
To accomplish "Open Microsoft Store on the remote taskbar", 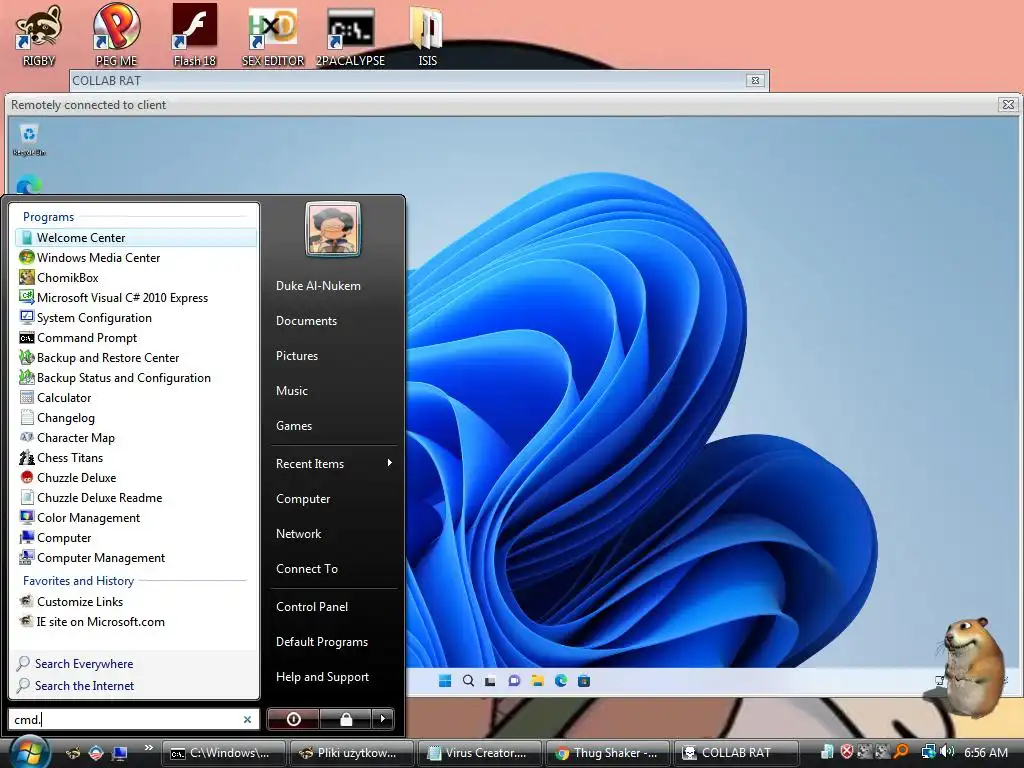I will [584, 681].
